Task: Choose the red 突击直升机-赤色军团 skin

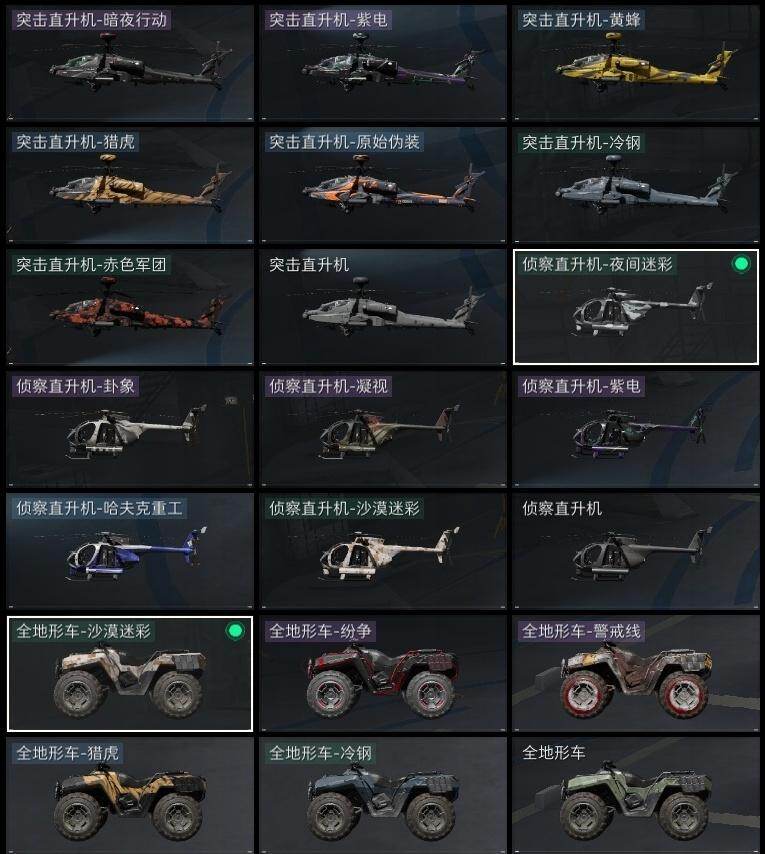Action: [x=130, y=307]
